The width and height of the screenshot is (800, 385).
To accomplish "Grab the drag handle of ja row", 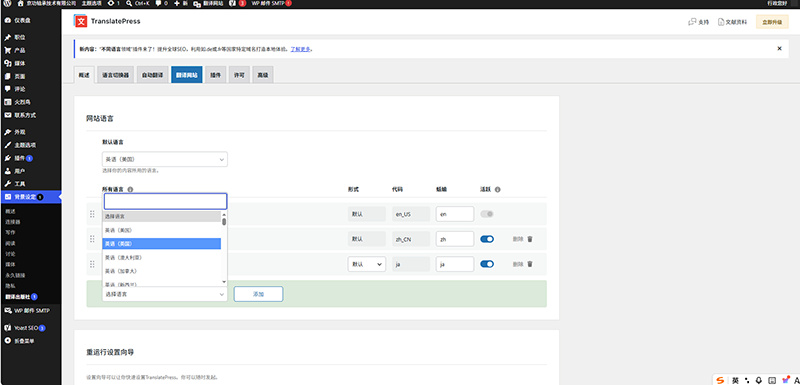I will (x=92, y=264).
